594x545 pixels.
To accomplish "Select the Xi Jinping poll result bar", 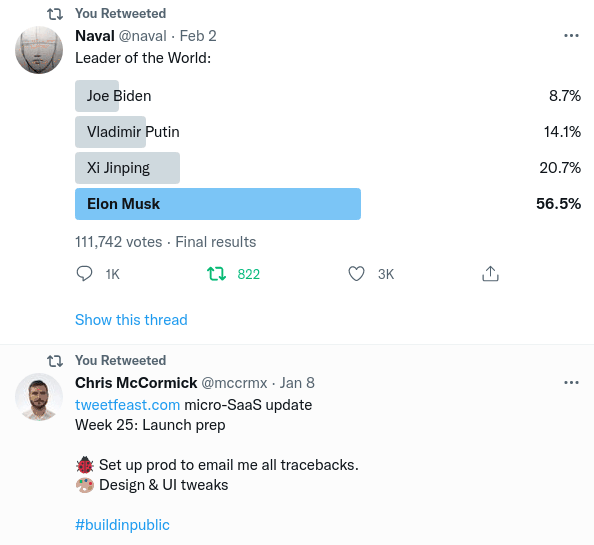I will 127,168.
